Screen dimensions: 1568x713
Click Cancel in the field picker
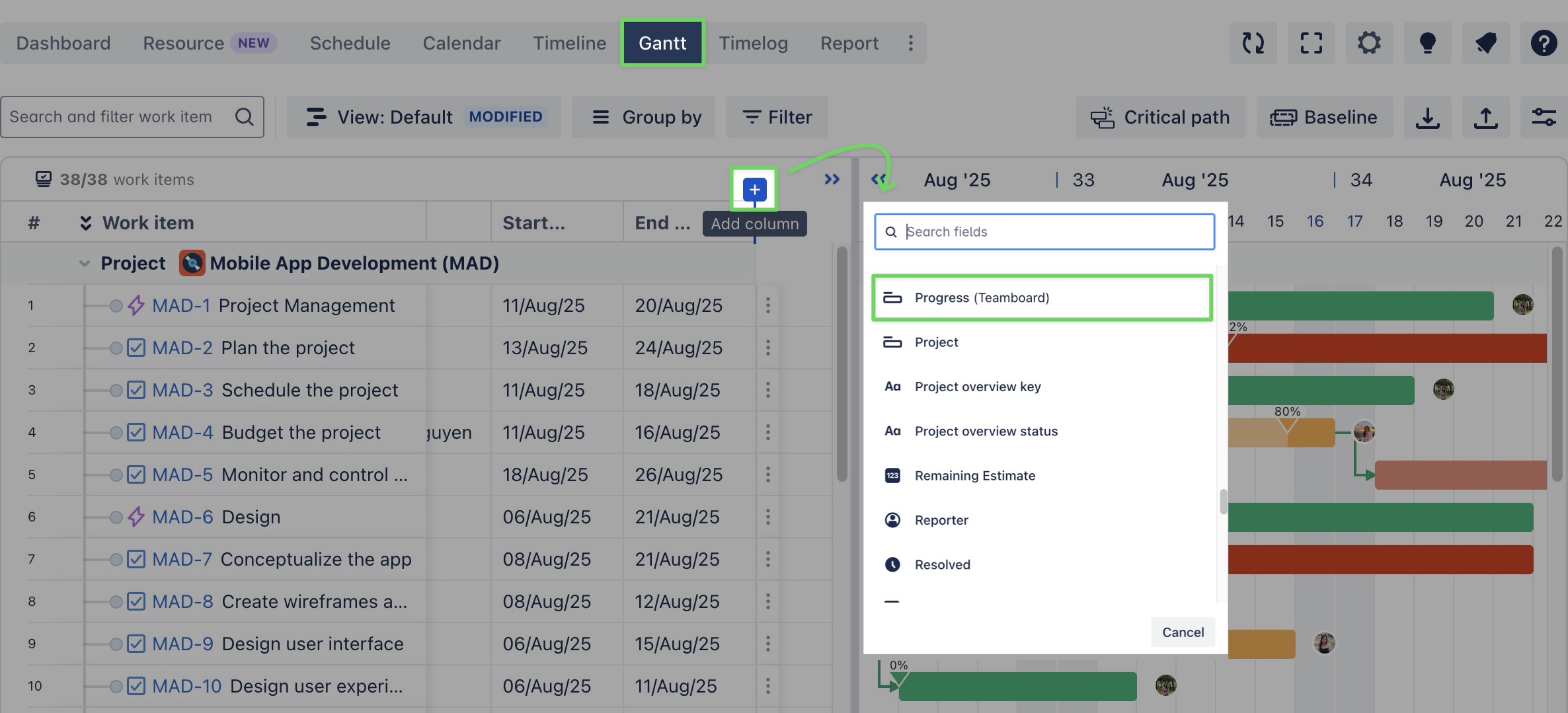[1183, 632]
